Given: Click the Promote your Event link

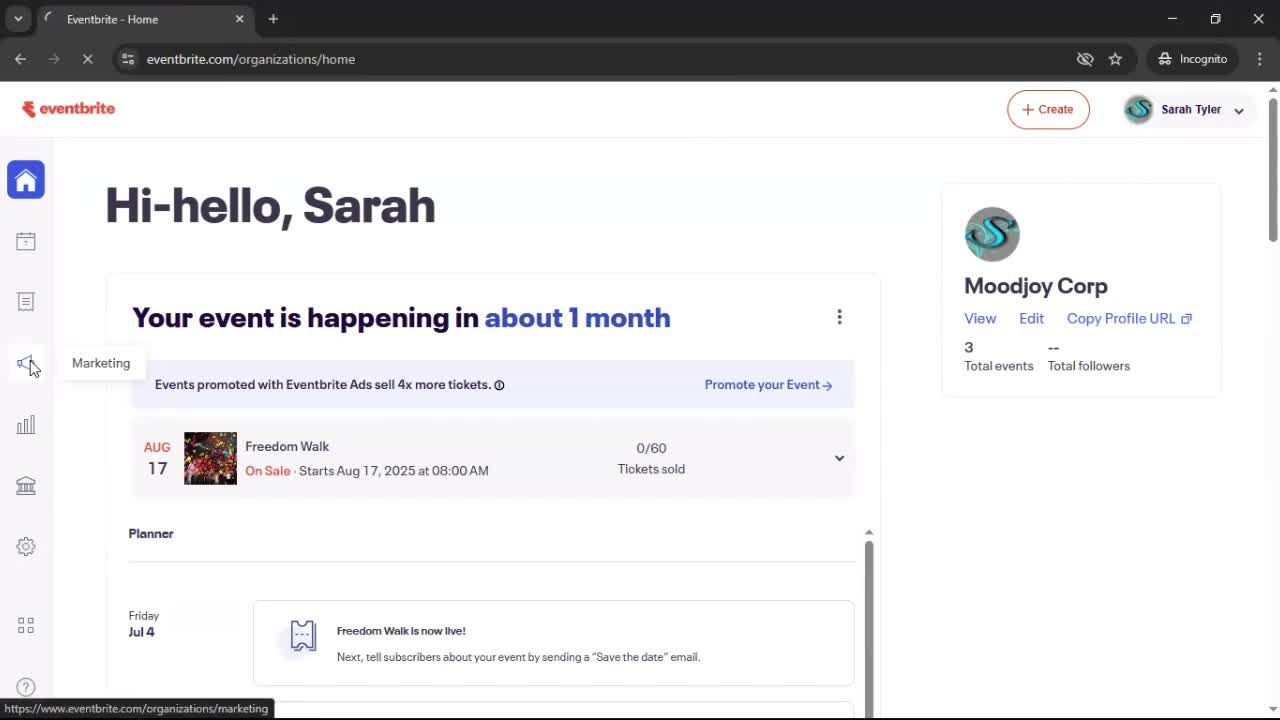Looking at the screenshot, I should click(768, 385).
